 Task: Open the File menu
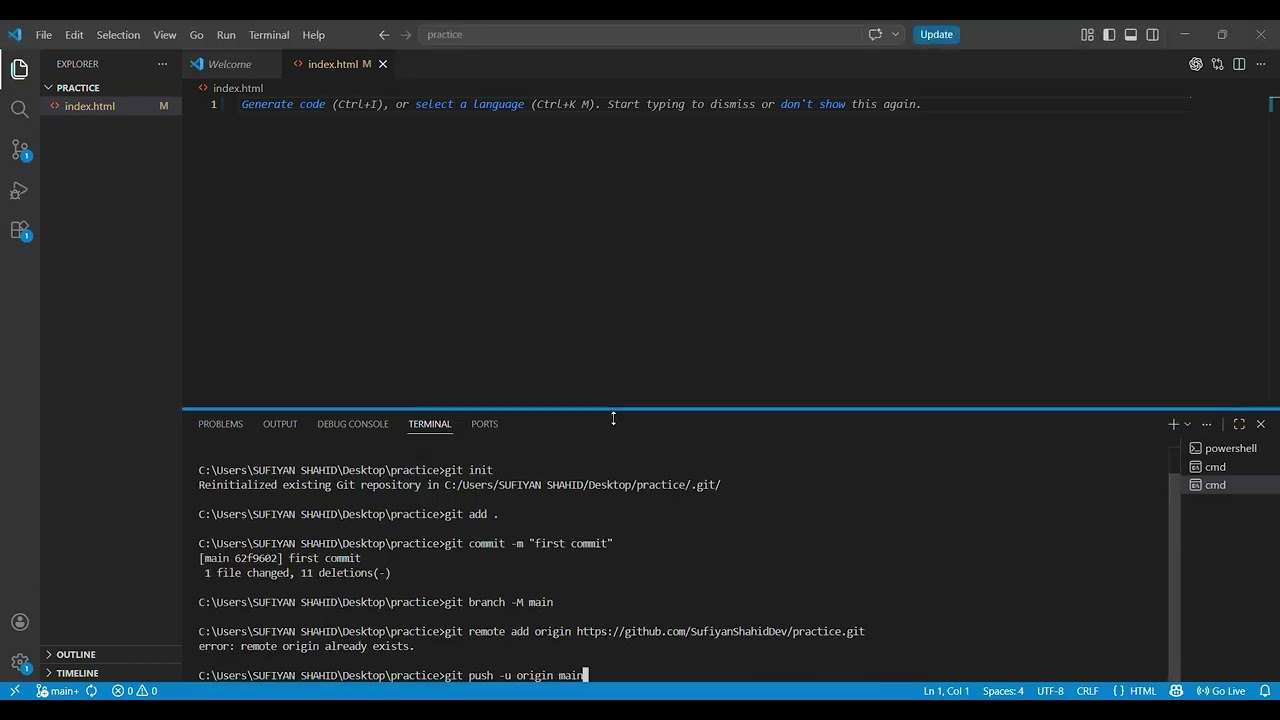click(44, 35)
